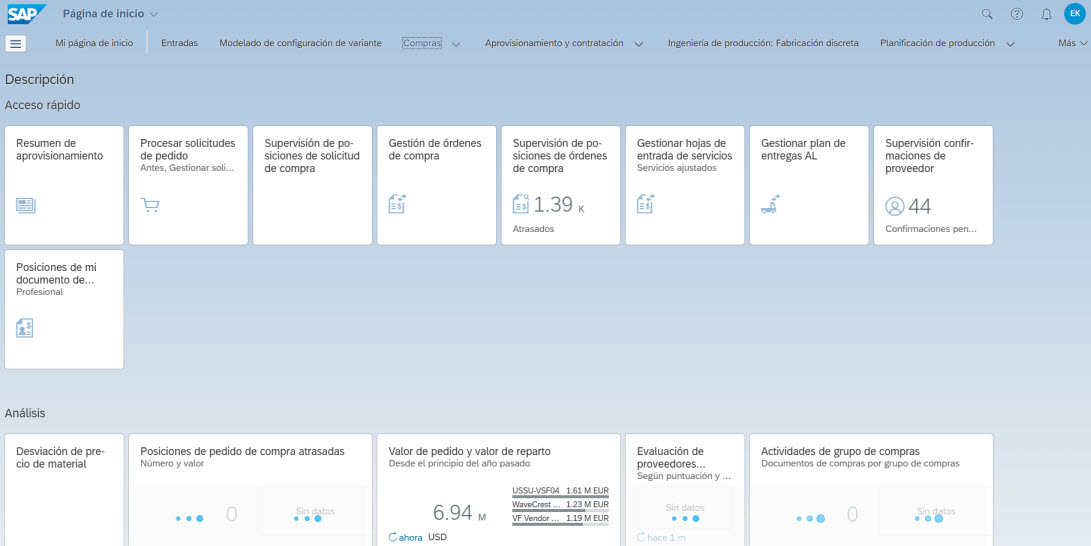
Task: Open Desviación de precio de material tile
Action: click(x=64, y=490)
